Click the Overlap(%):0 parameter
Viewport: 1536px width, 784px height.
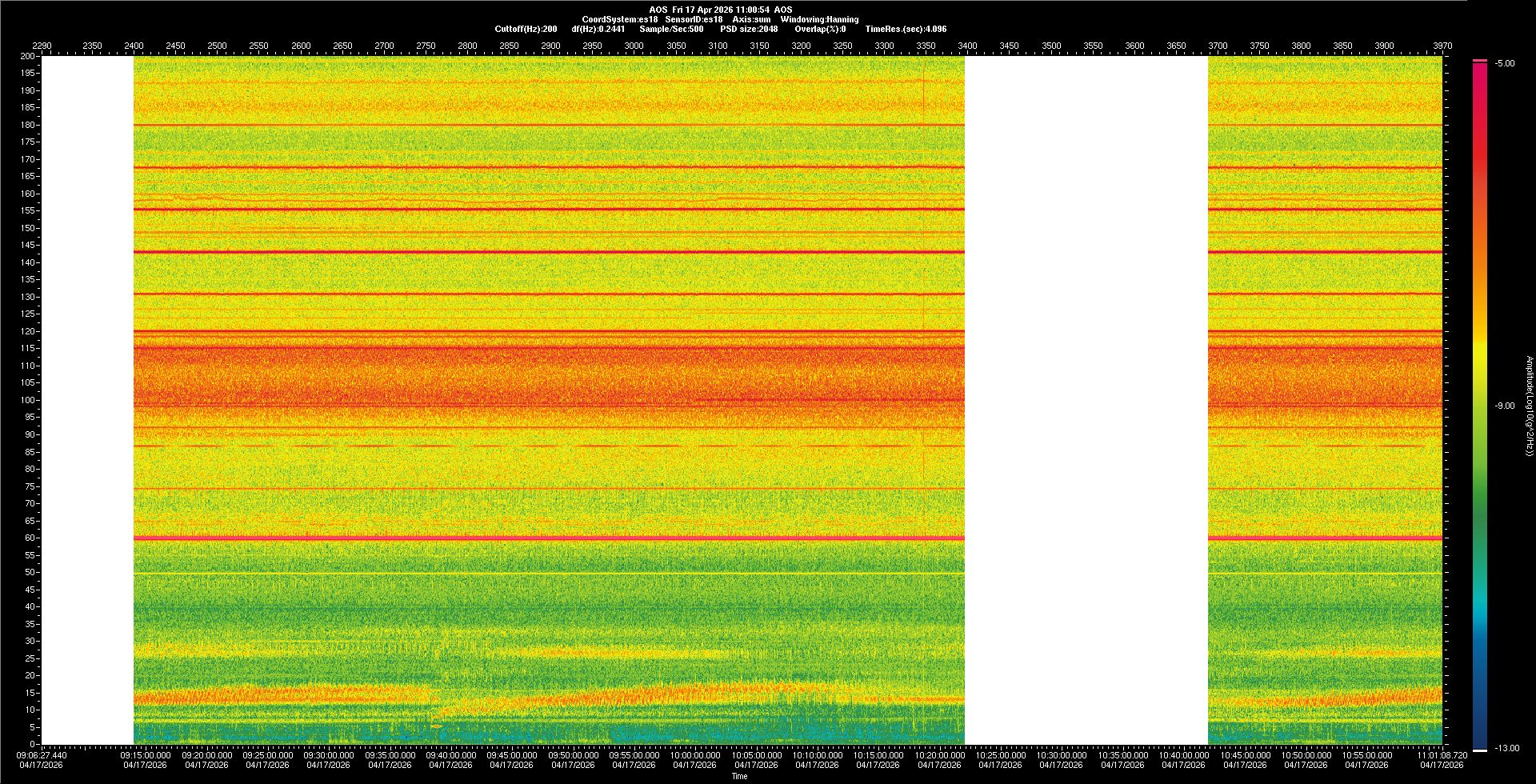(x=820, y=29)
